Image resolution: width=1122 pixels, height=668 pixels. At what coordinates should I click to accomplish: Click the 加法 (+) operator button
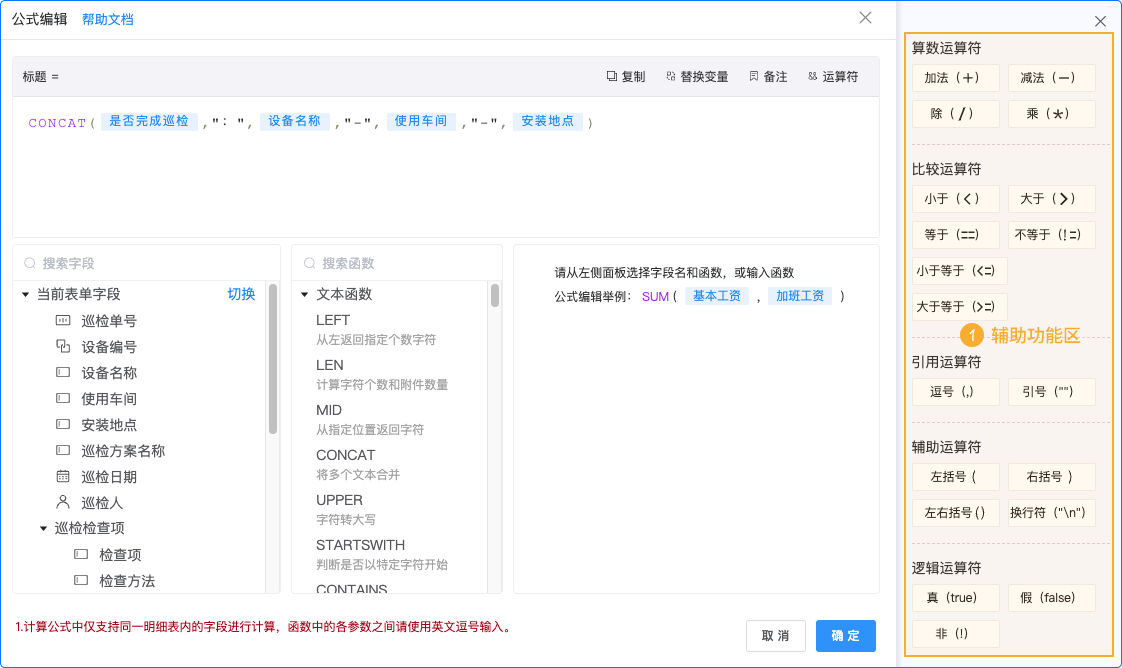(x=955, y=77)
